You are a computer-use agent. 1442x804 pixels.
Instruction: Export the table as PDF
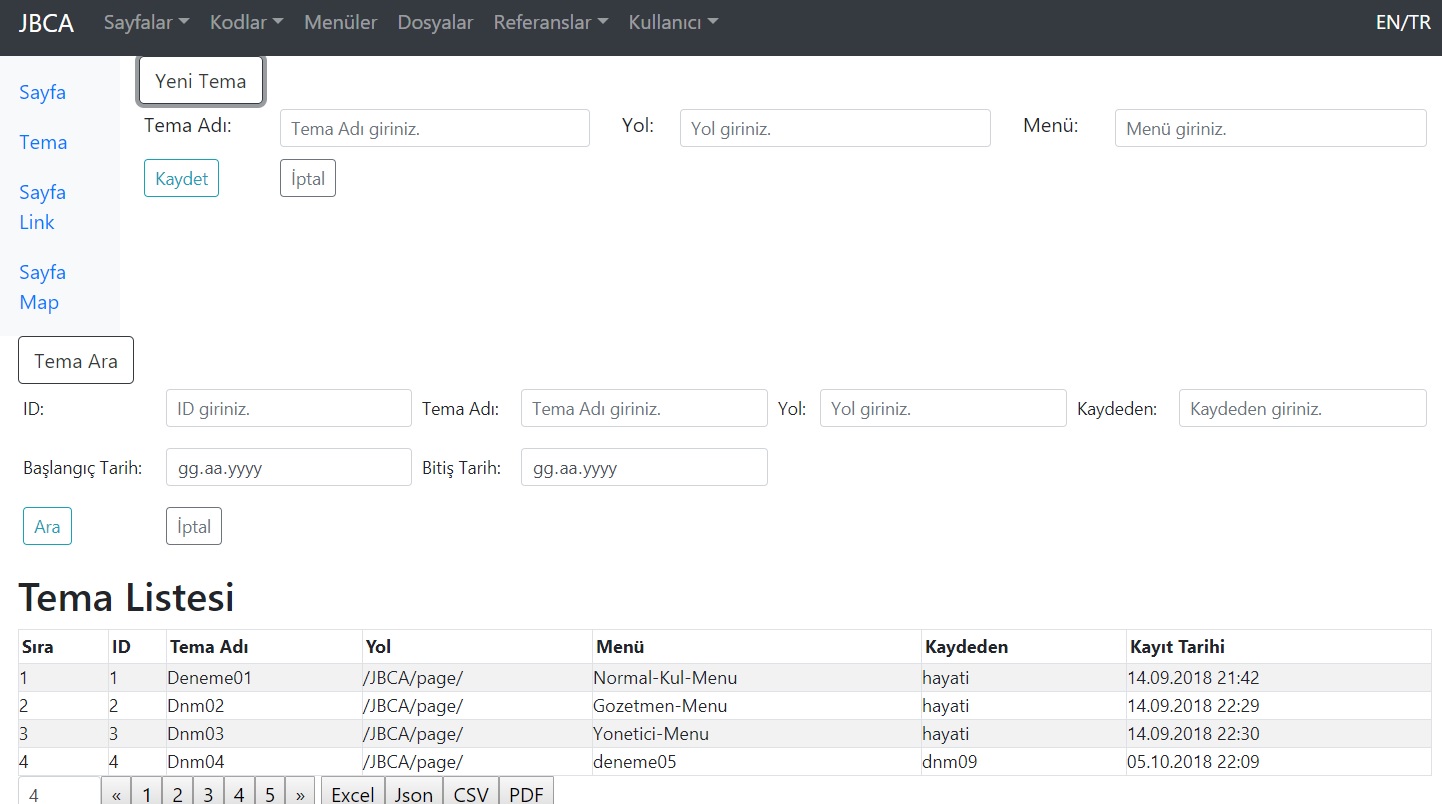tap(526, 792)
